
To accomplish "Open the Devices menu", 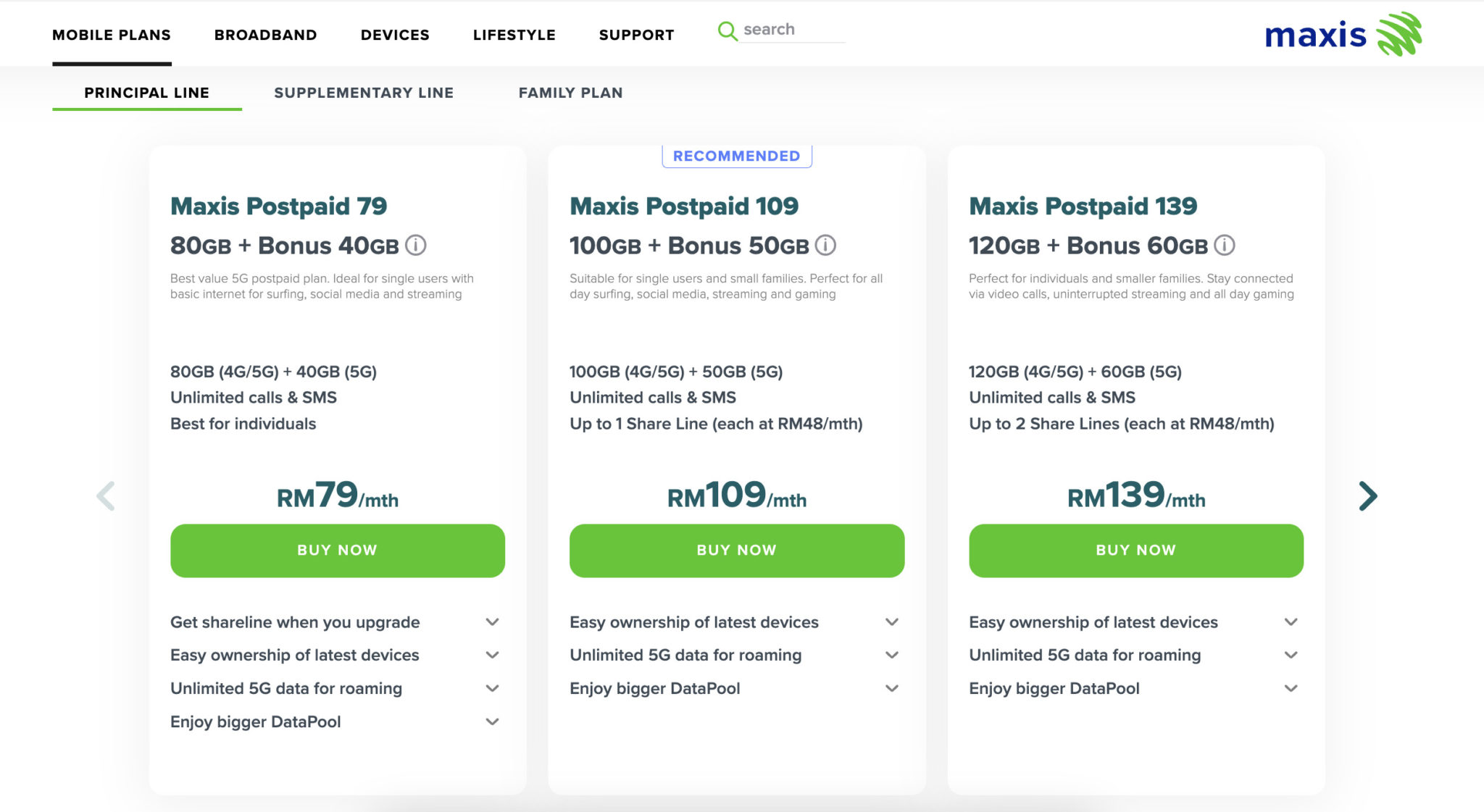I will click(x=395, y=35).
